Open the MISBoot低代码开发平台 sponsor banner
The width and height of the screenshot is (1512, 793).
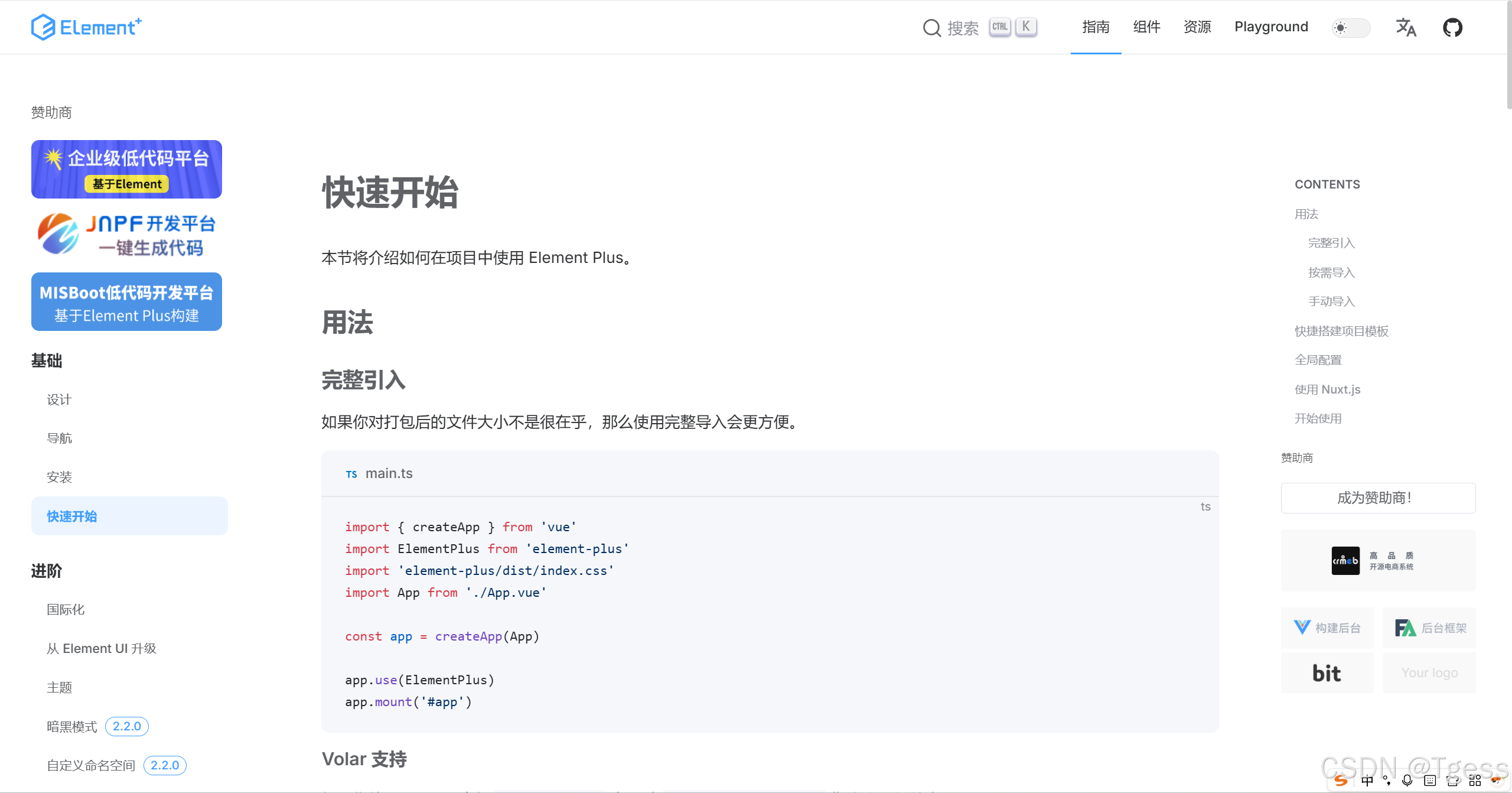pyautogui.click(x=126, y=301)
